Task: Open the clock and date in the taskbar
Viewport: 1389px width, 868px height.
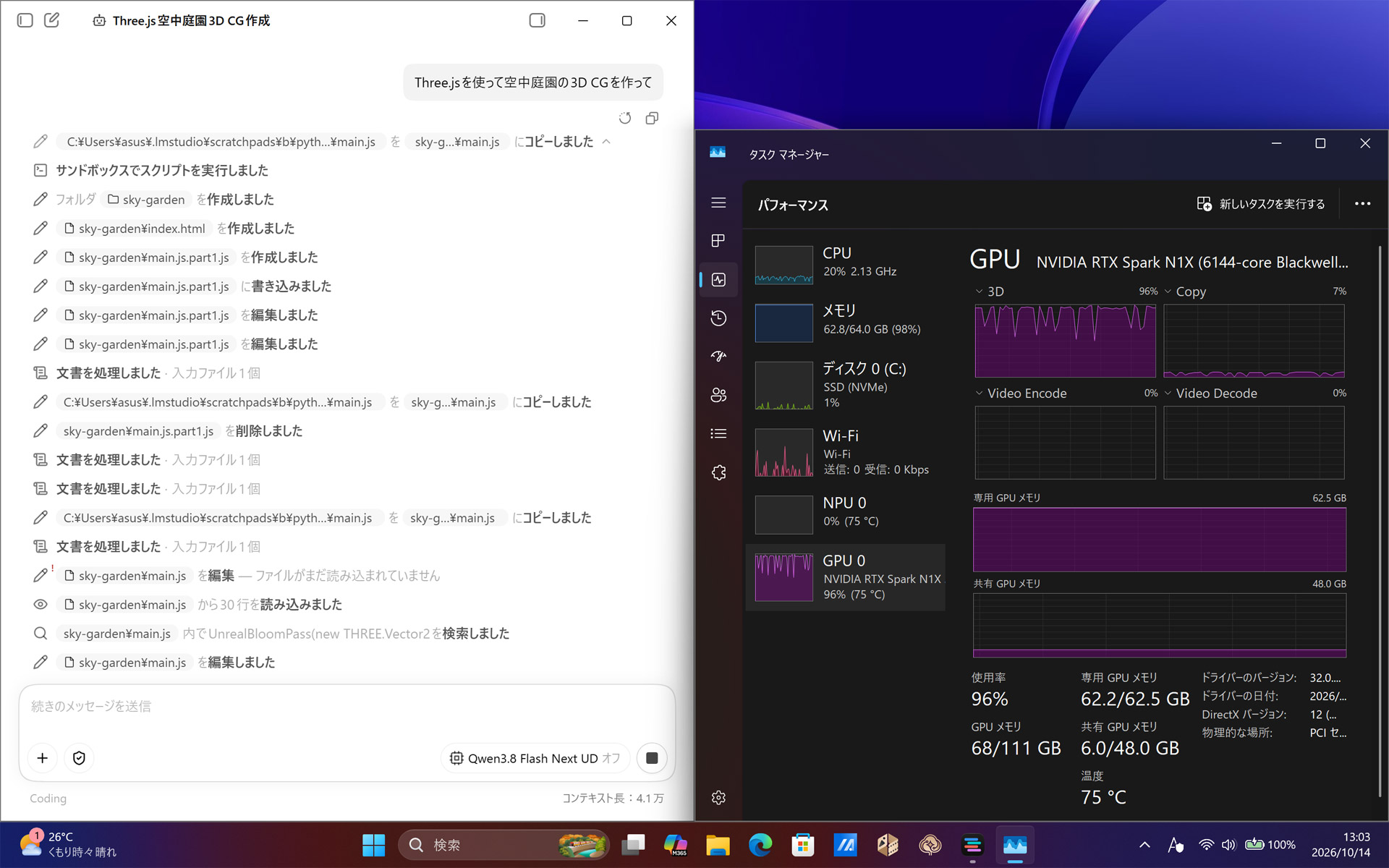Action: coord(1341,845)
